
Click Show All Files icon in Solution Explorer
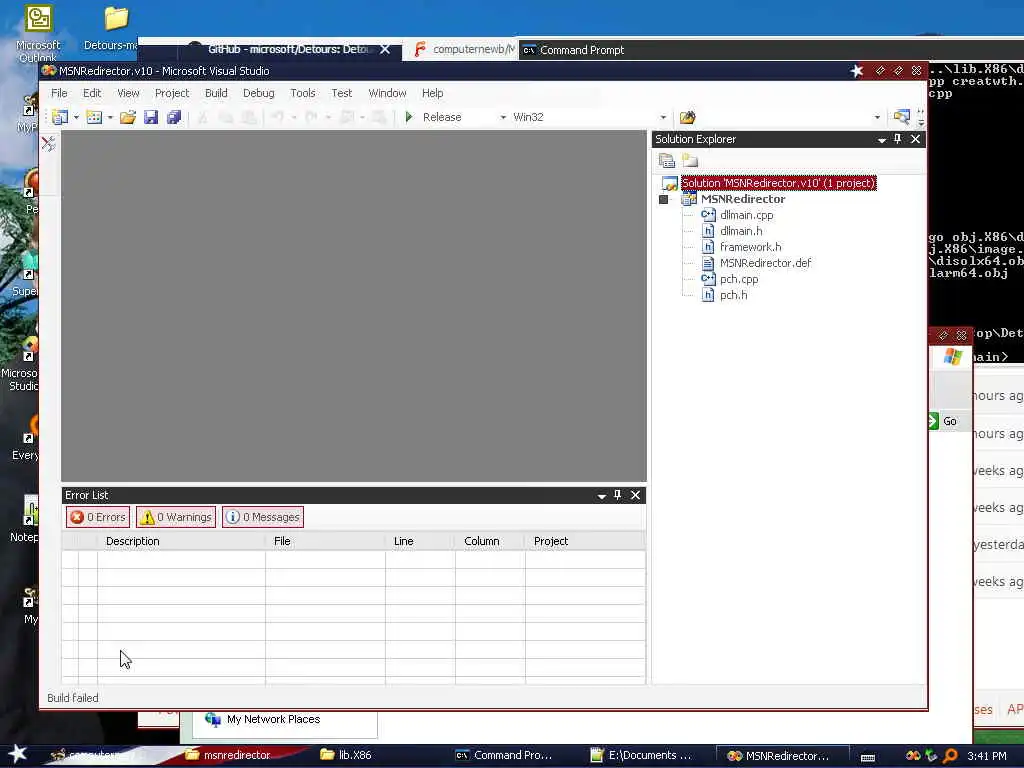(x=690, y=161)
